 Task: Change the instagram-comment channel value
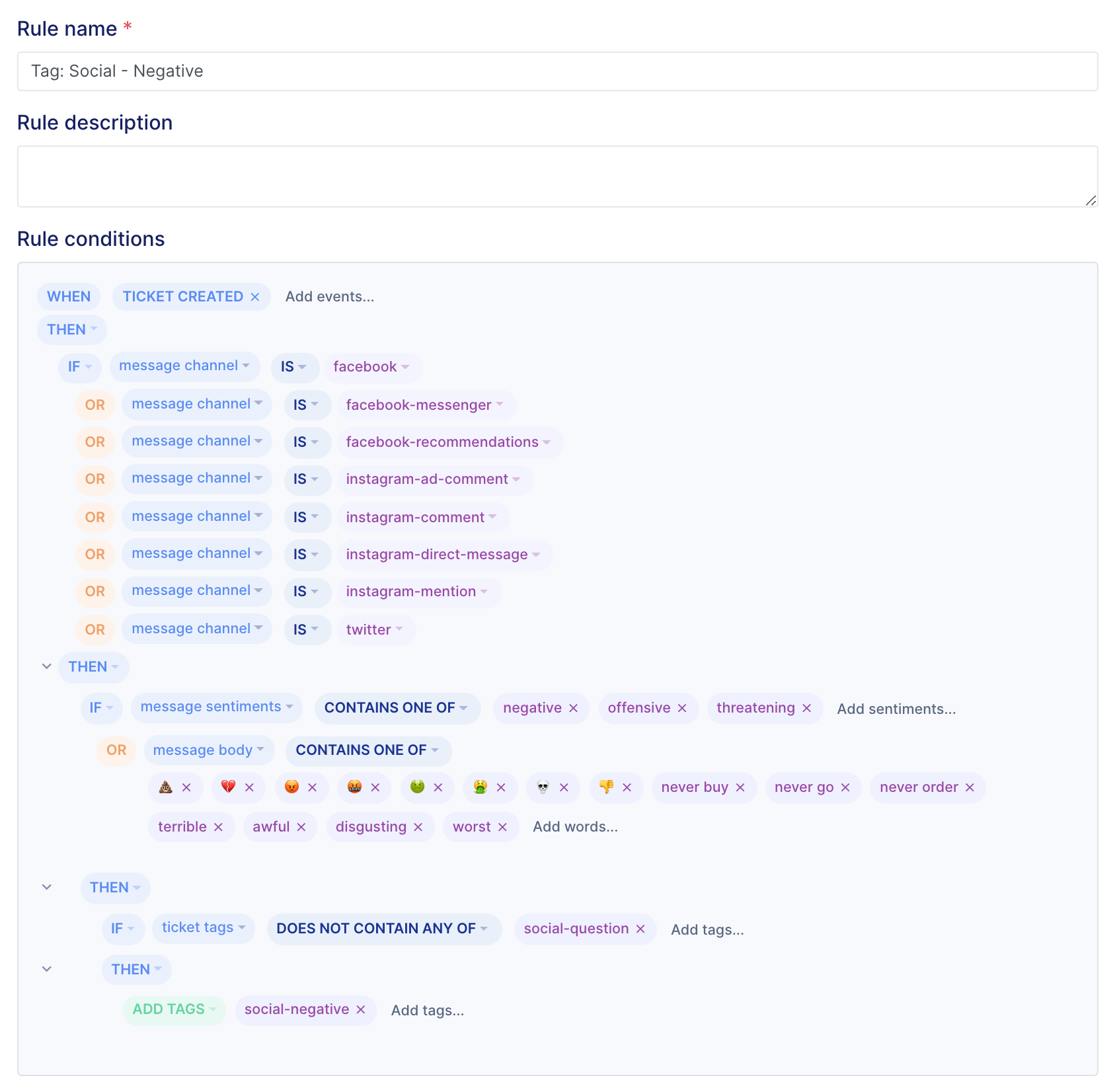(x=422, y=517)
